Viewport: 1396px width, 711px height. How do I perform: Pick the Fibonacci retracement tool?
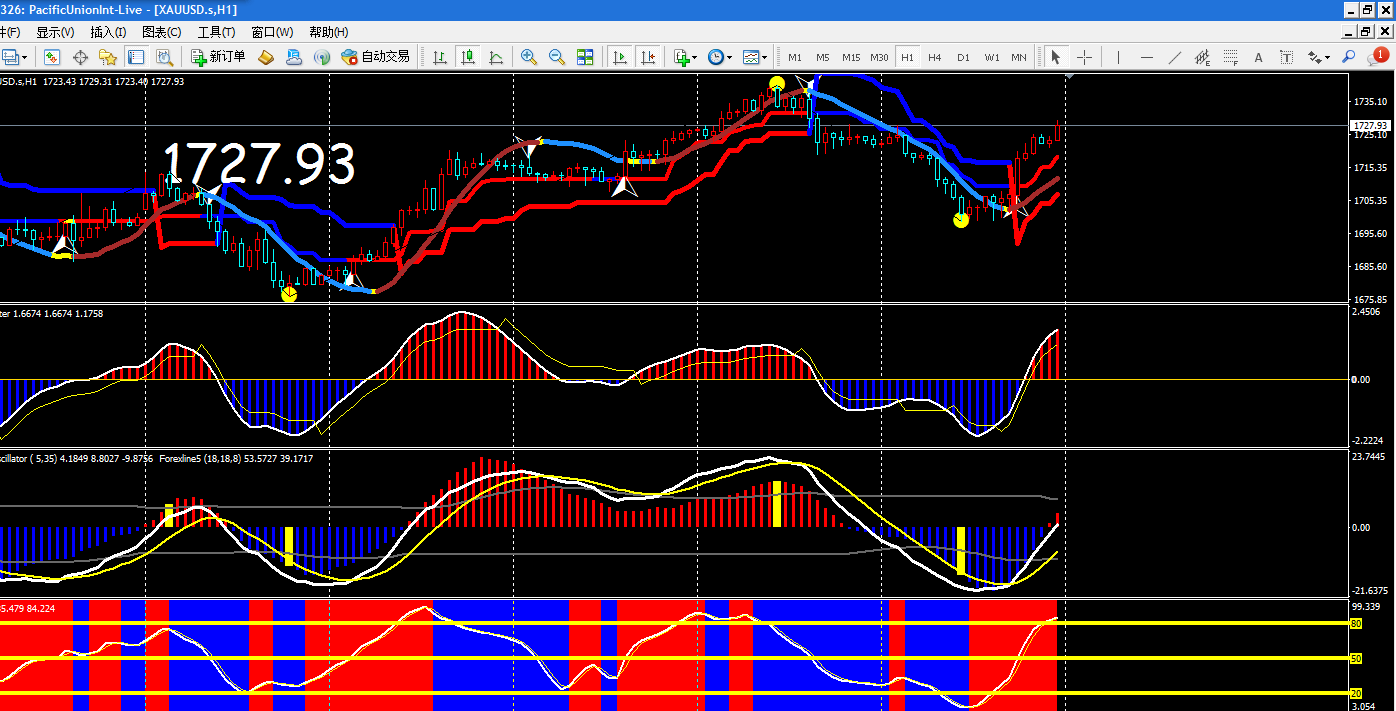click(x=1230, y=57)
